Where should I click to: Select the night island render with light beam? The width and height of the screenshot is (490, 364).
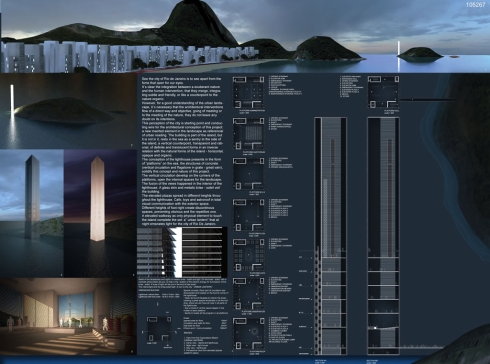click(68, 111)
